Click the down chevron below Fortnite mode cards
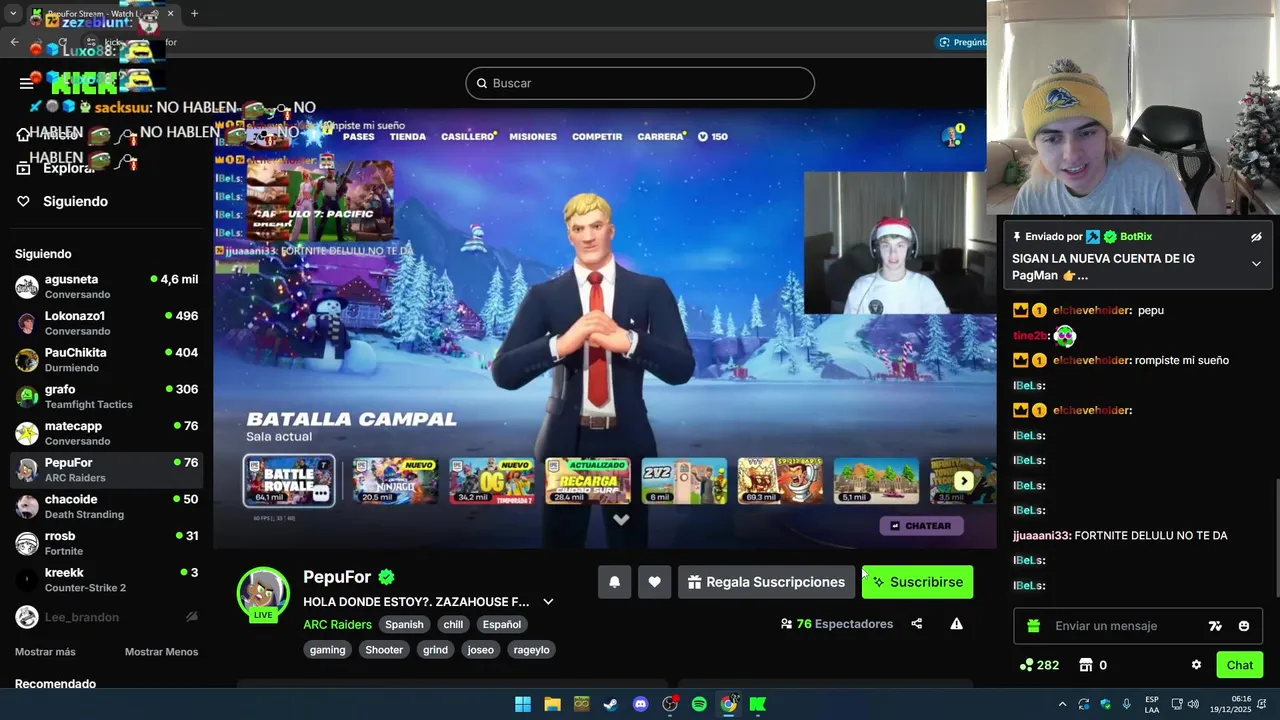This screenshot has width=1280, height=720. 621,519
